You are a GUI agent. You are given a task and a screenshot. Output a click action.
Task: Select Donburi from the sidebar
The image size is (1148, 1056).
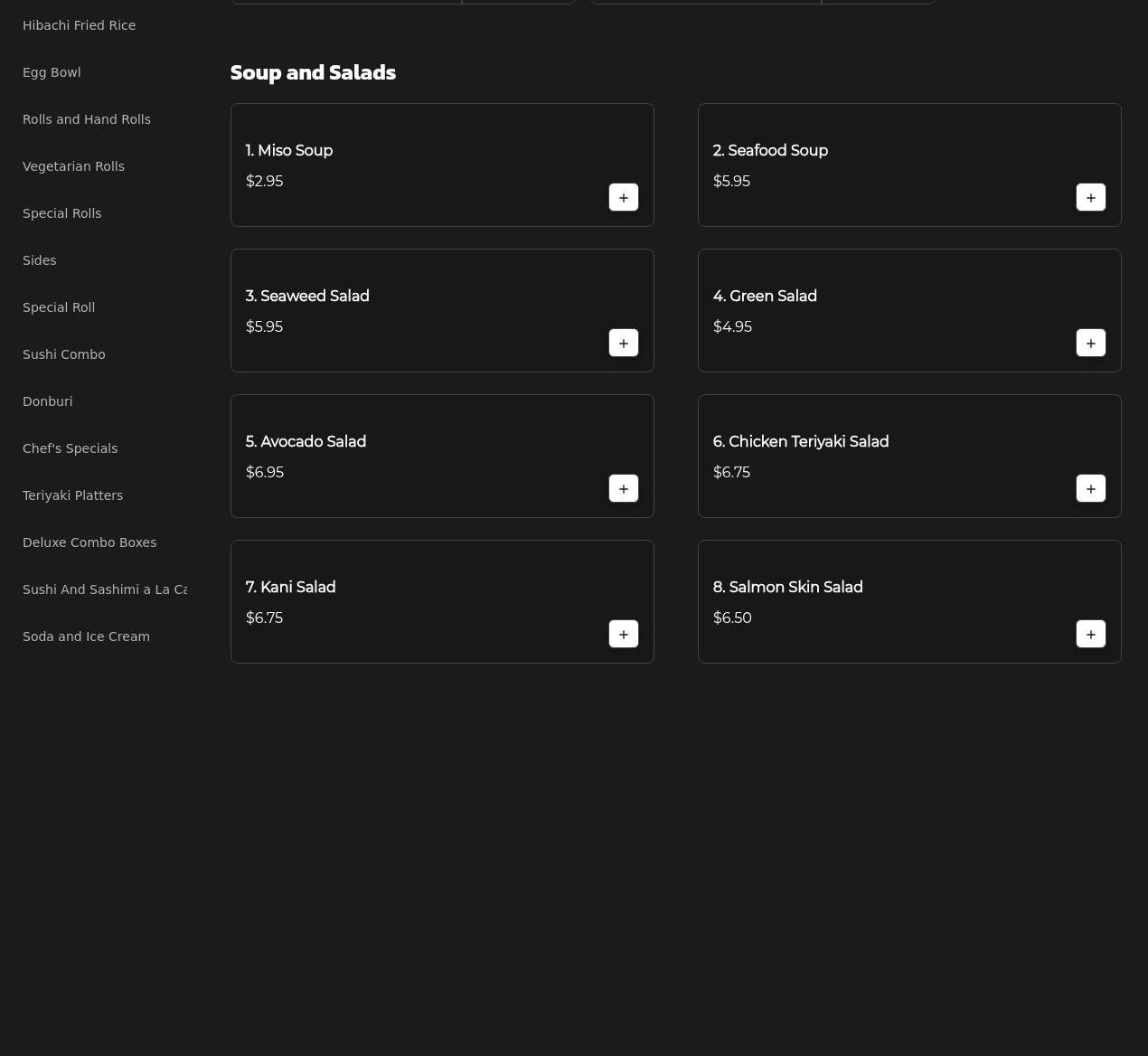[x=47, y=401]
